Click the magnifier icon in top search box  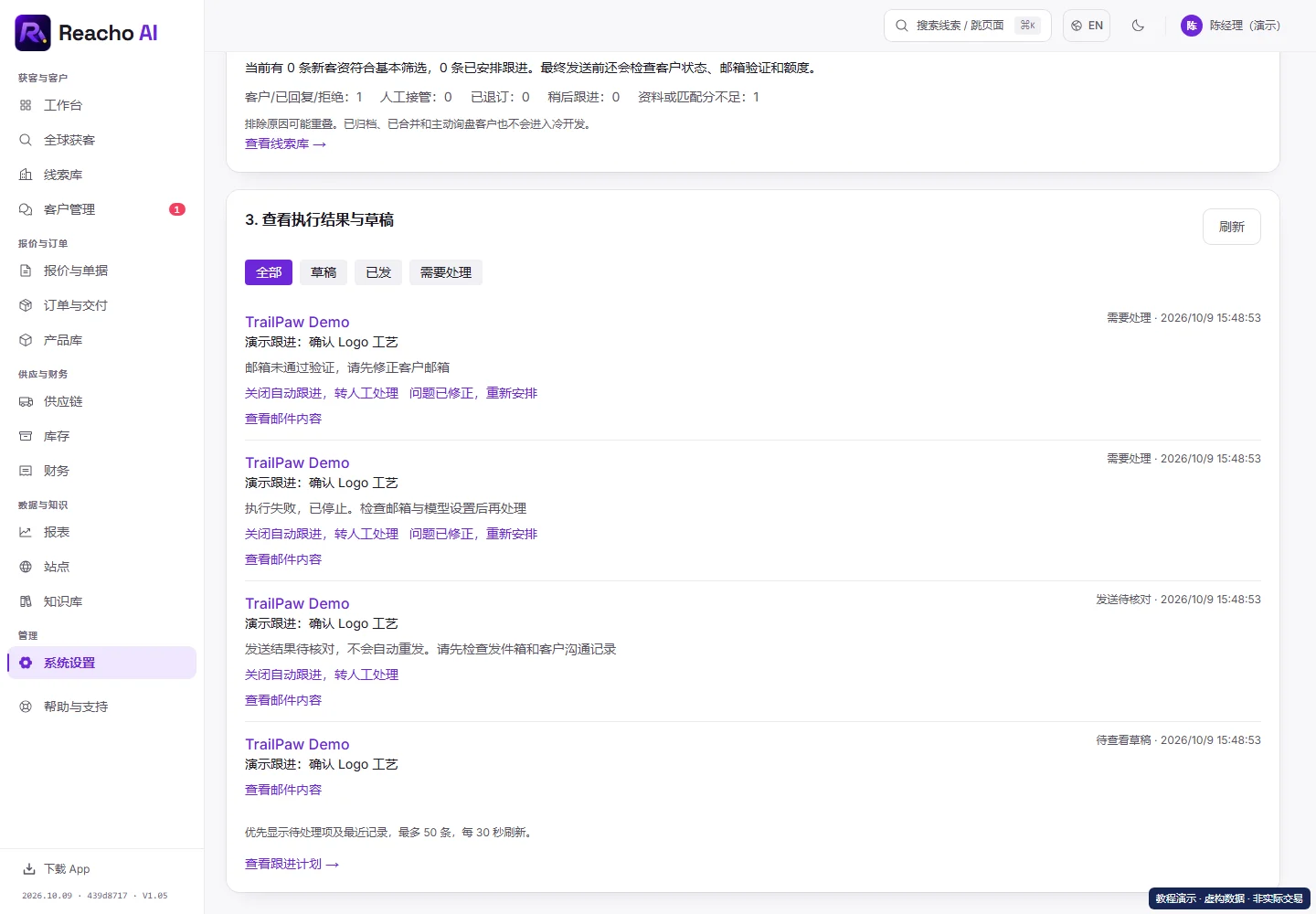[x=902, y=26]
